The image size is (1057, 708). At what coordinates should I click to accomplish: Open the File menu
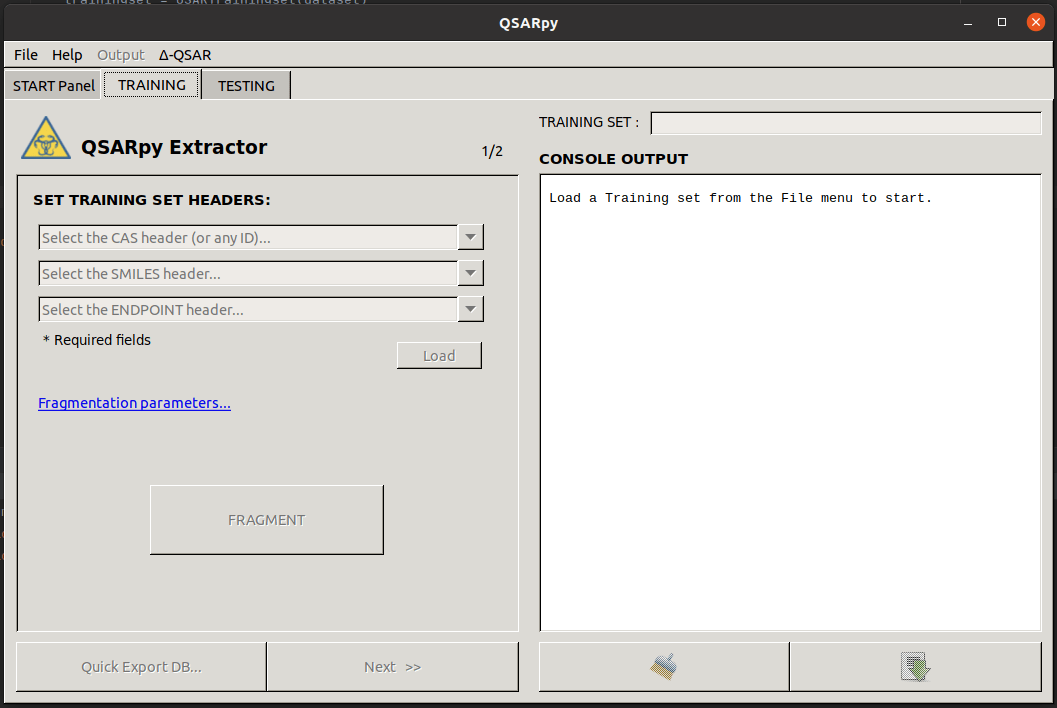coord(26,55)
